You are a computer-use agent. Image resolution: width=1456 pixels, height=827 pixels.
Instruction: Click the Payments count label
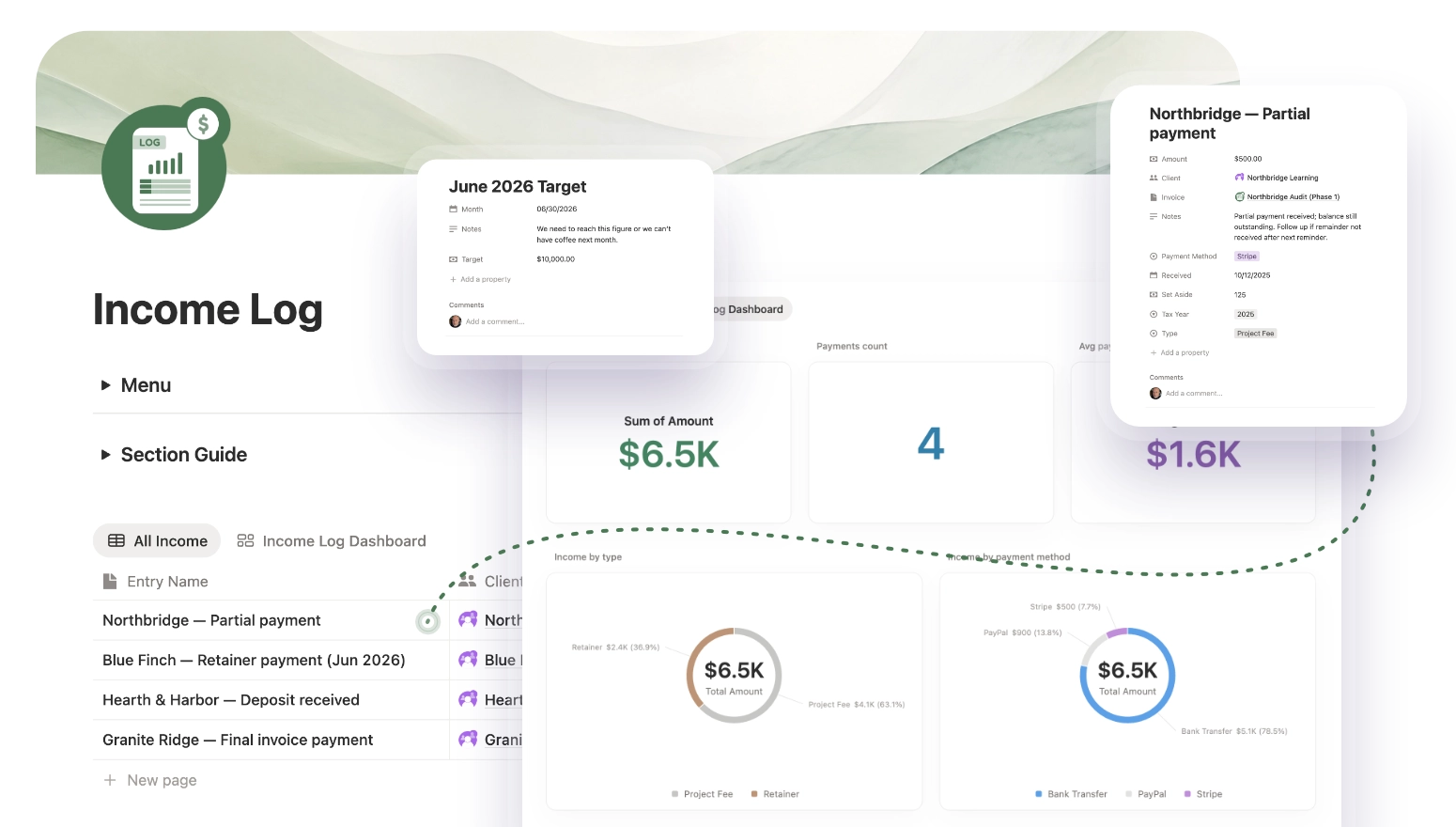[x=852, y=347]
